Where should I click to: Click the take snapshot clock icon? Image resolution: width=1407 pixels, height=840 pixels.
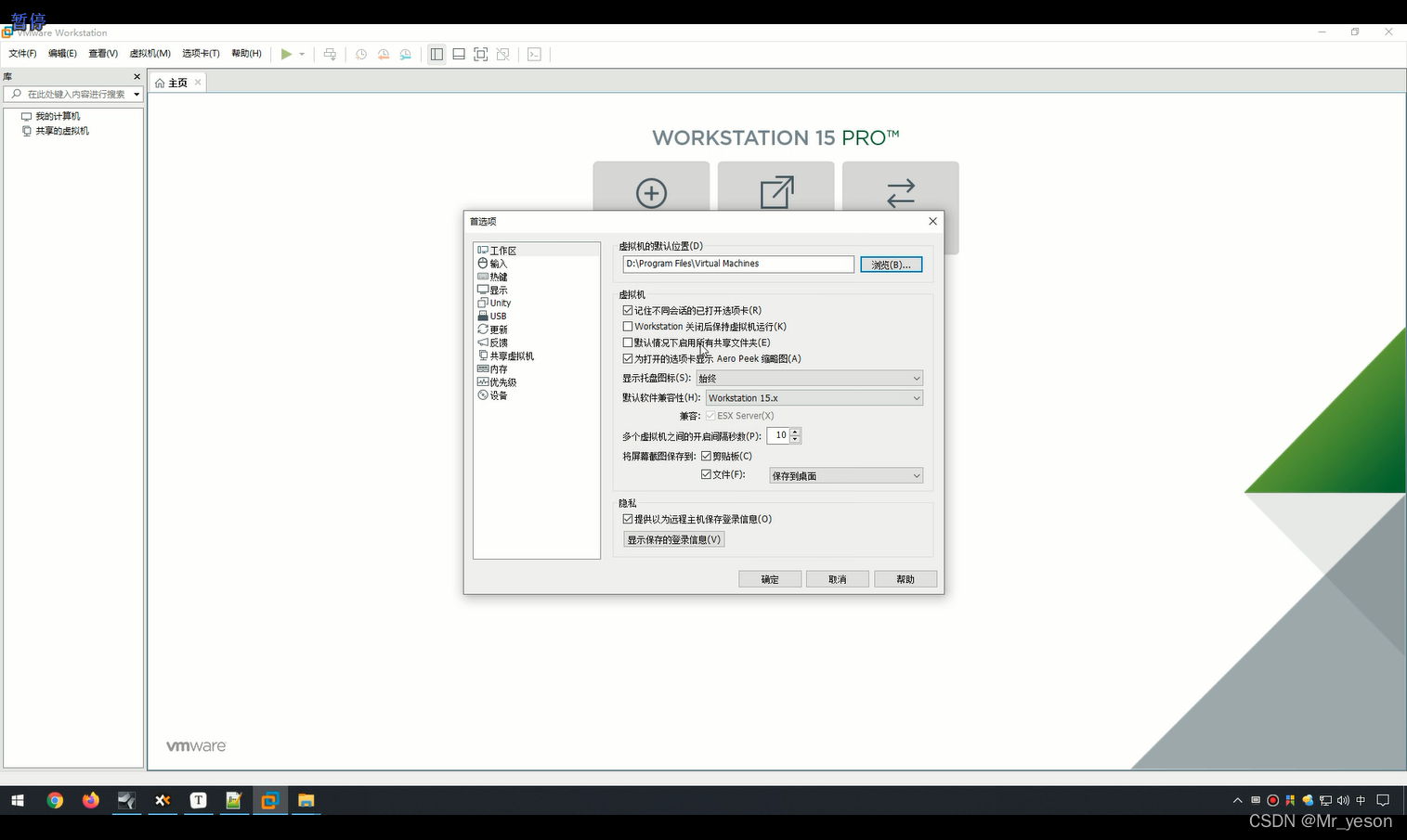click(x=361, y=54)
